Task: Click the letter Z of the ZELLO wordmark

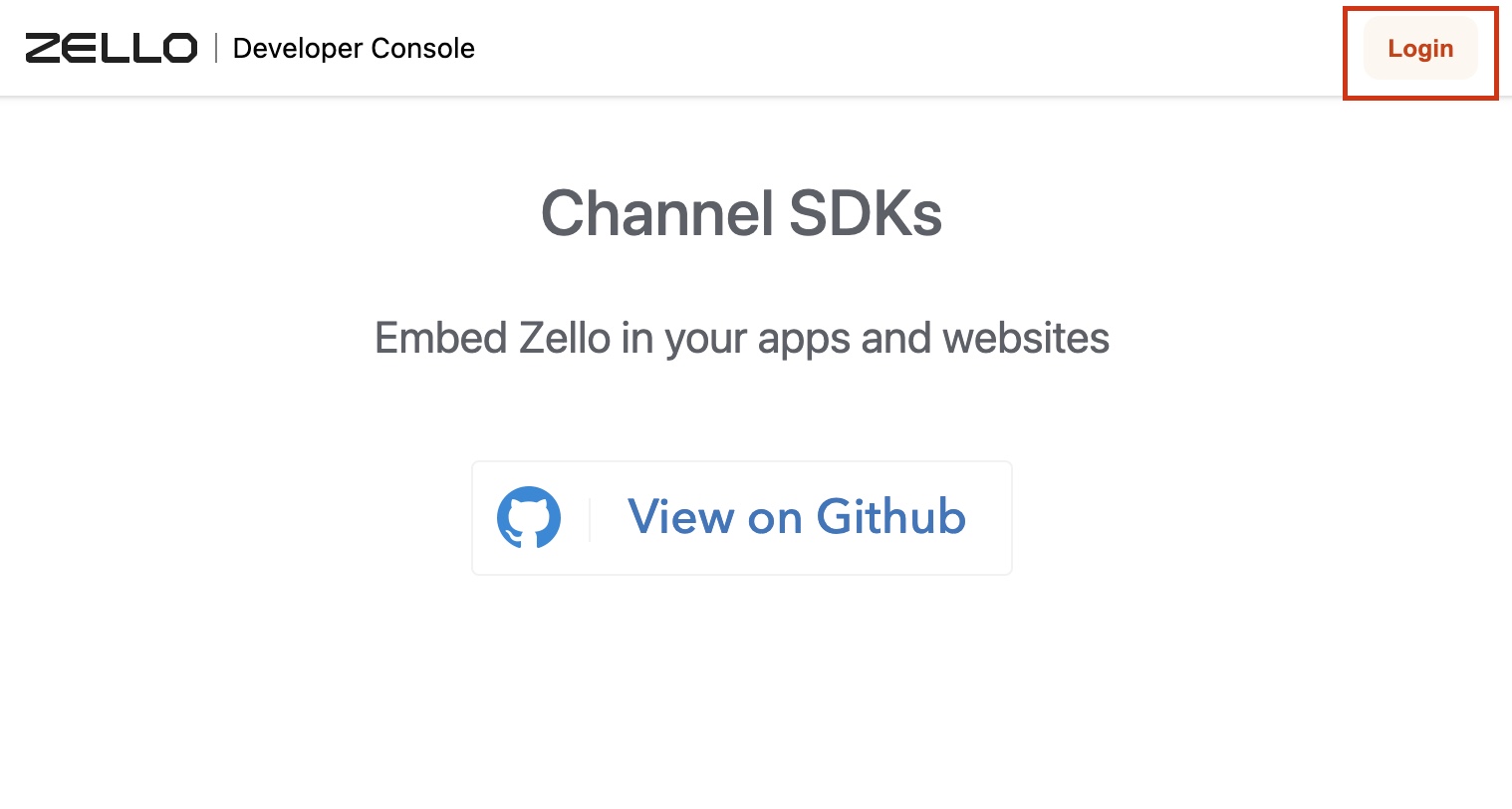Action: 44,48
